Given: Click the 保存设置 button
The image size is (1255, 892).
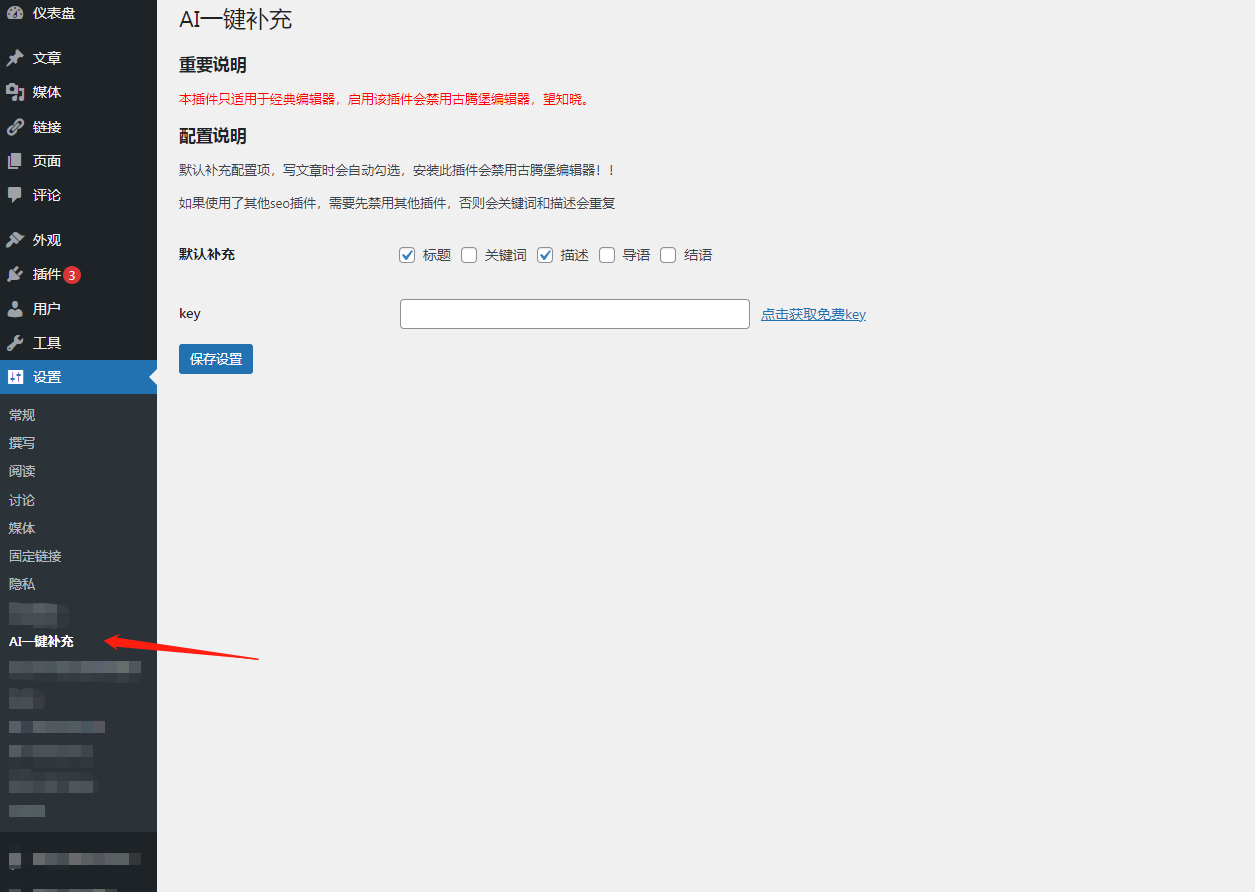Looking at the screenshot, I should point(216,359).
